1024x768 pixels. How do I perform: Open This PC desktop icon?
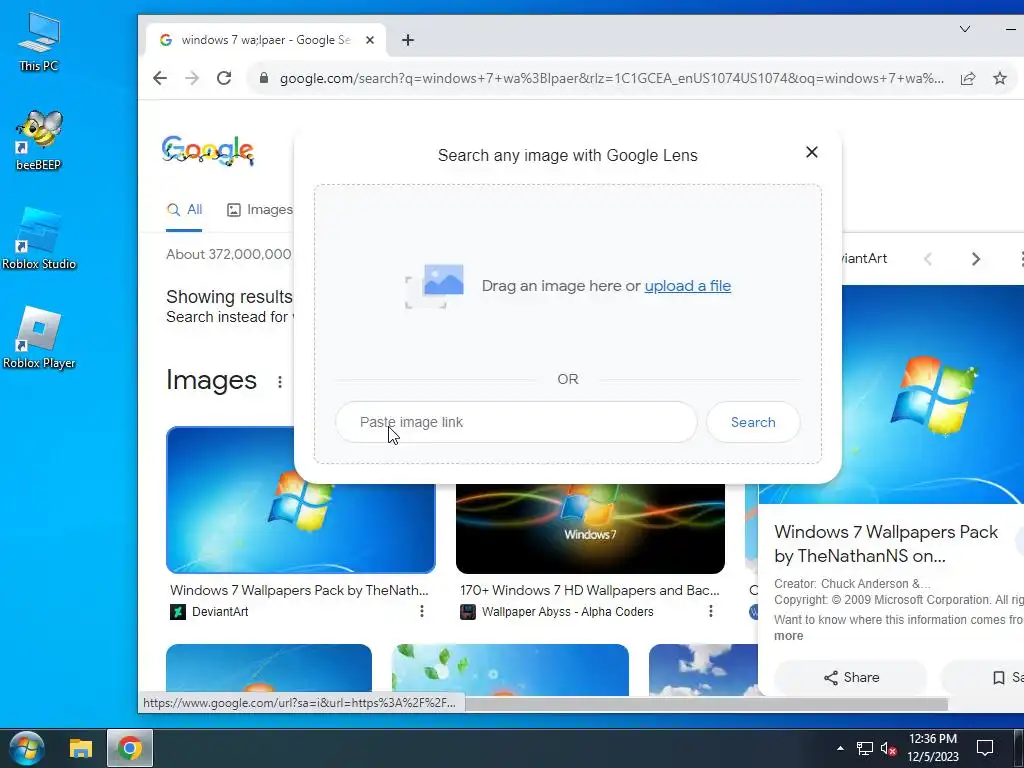coord(39,42)
